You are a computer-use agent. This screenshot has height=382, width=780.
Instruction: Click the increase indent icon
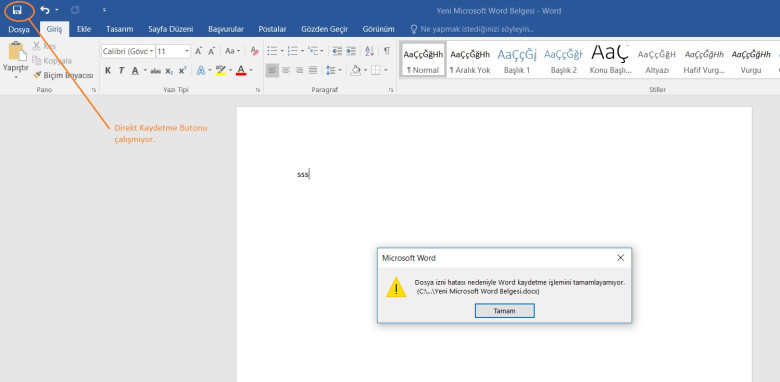point(351,51)
